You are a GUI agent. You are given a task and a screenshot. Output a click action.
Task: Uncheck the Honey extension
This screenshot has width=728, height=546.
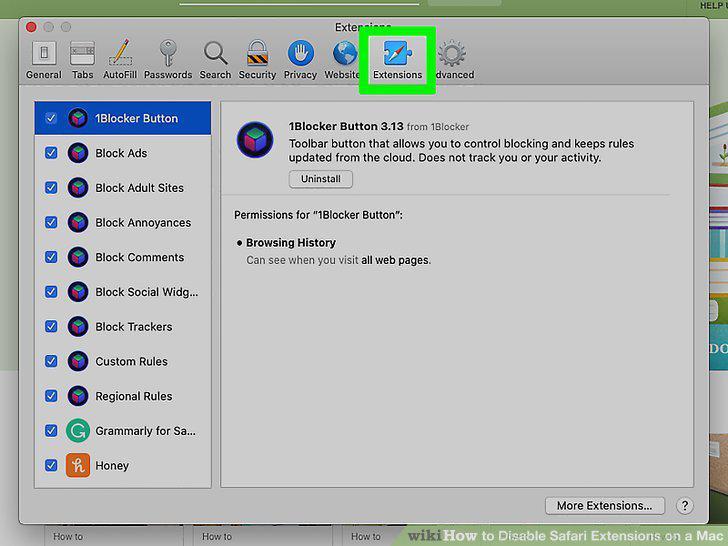(x=51, y=465)
